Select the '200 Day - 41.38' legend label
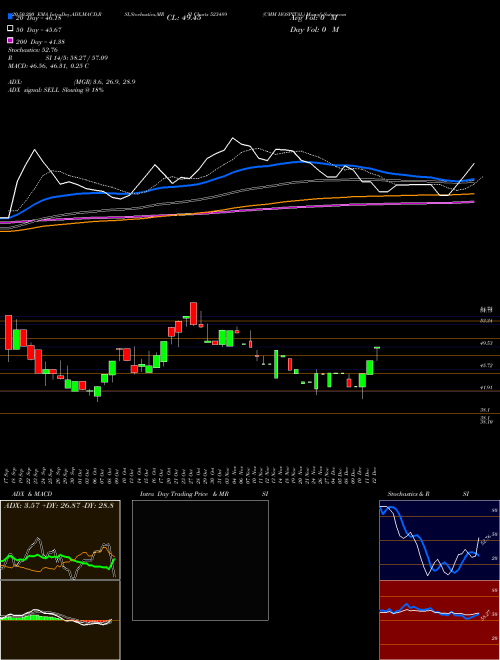 [40, 42]
